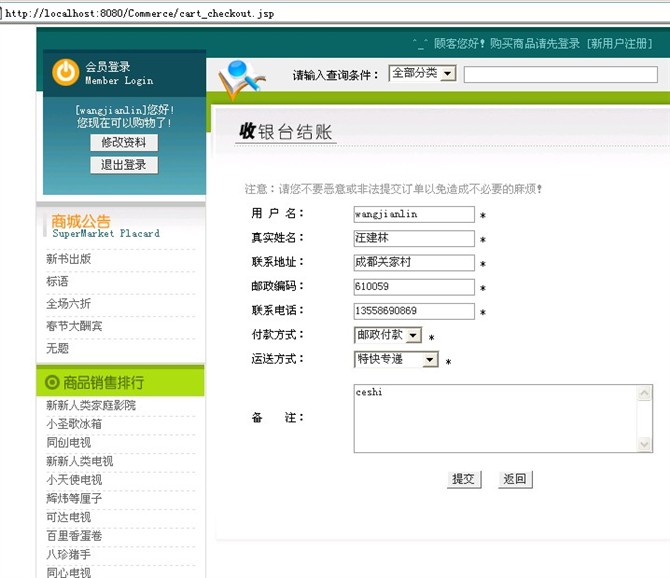Open the 无题 announcement
Screen dimensions: 670x578
pos(57,348)
